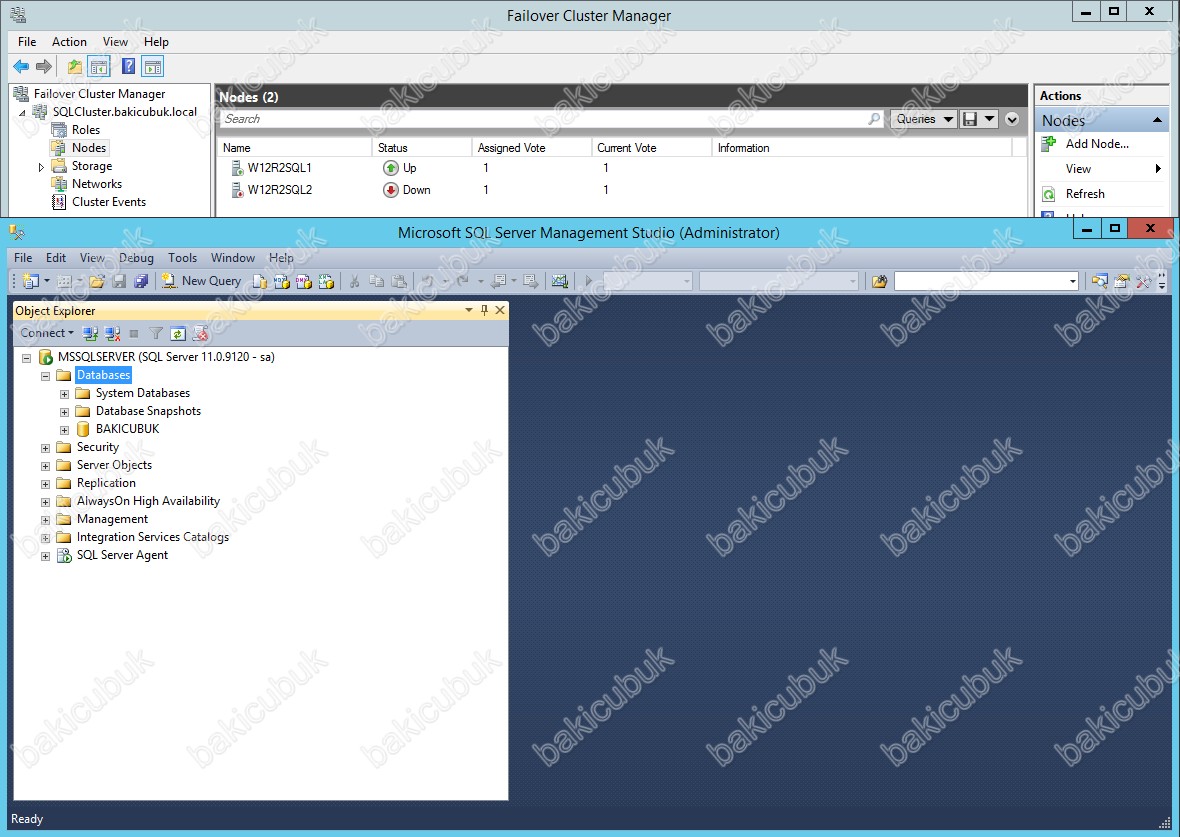Screen dimensions: 1180x837
Task: Expand the BAKICUBUK database node
Action: coord(65,431)
